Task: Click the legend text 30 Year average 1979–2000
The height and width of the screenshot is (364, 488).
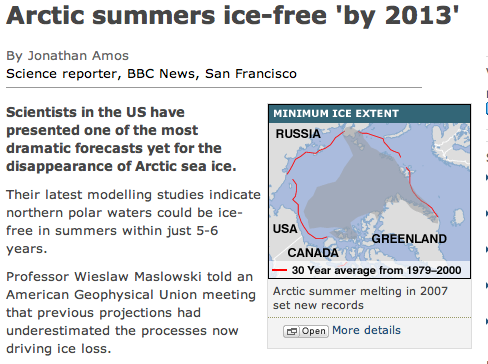Action: pyautogui.click(x=376, y=270)
